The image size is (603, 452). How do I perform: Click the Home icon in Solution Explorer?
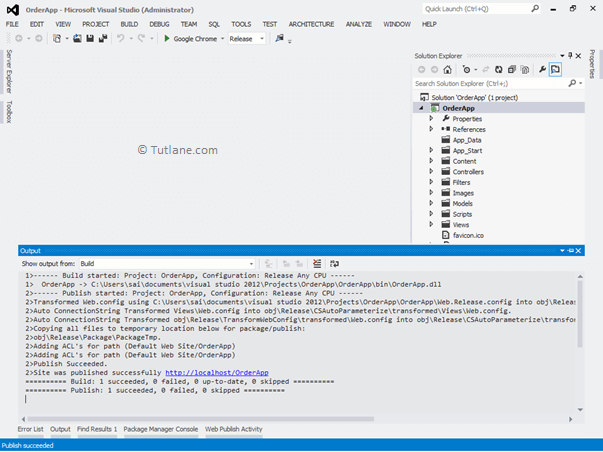tap(447, 70)
